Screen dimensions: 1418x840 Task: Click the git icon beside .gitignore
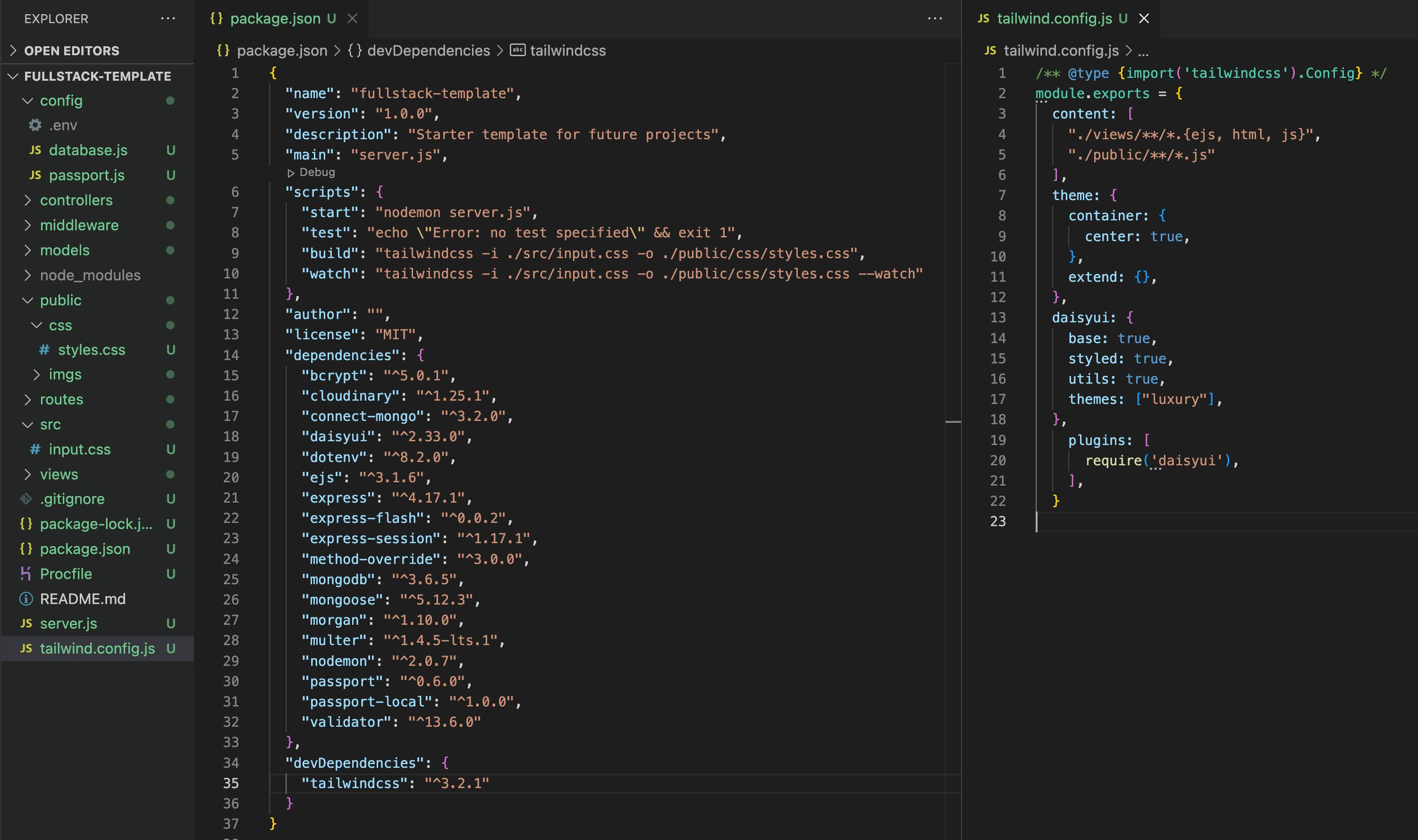tap(26, 499)
